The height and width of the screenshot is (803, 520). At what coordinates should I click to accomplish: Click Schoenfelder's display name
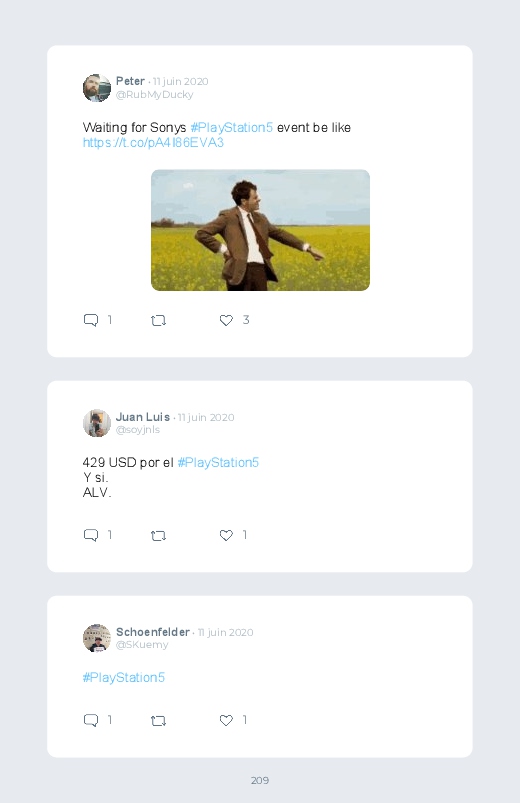point(153,632)
